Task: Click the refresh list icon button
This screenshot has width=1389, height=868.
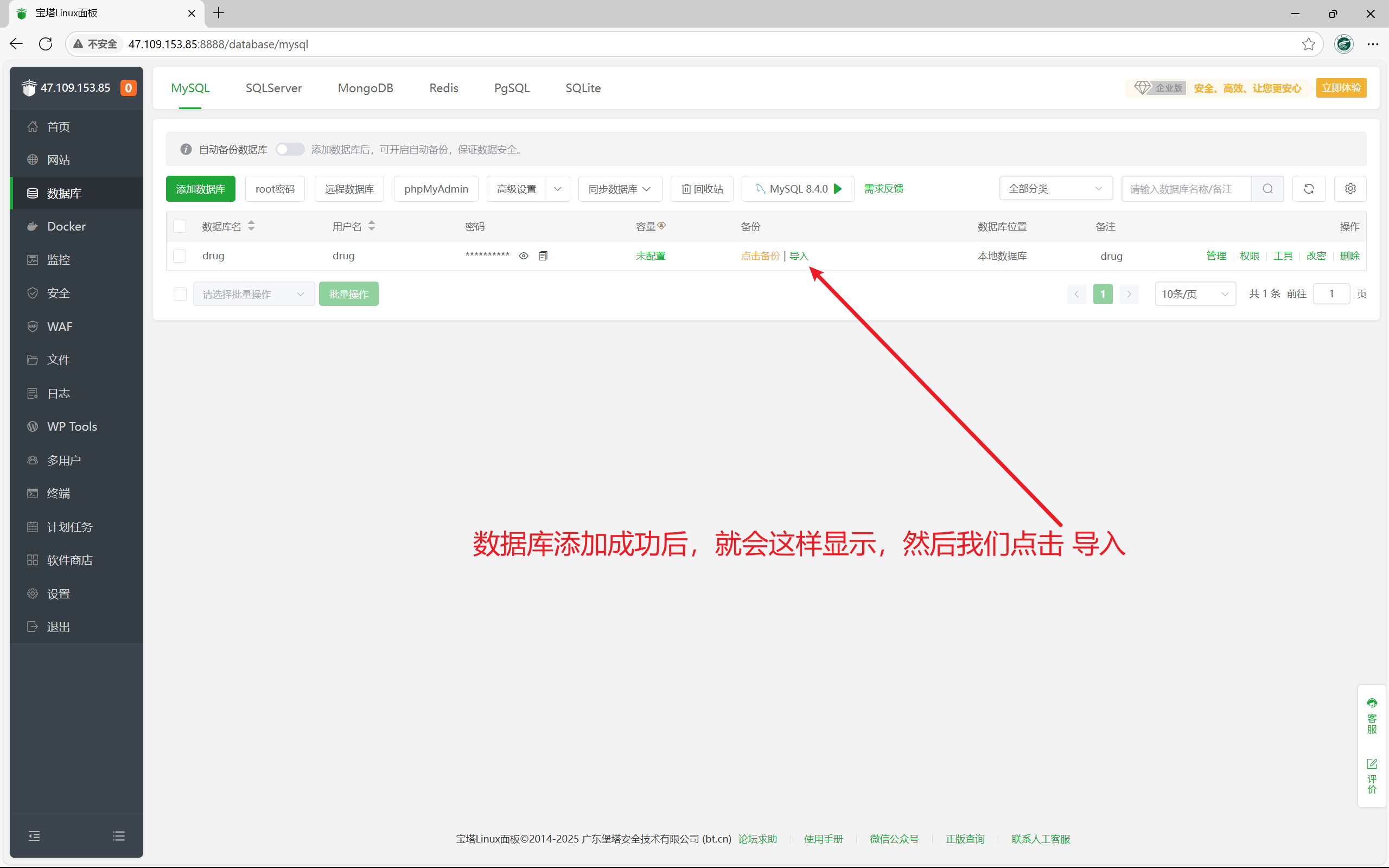Action: pos(1309,189)
